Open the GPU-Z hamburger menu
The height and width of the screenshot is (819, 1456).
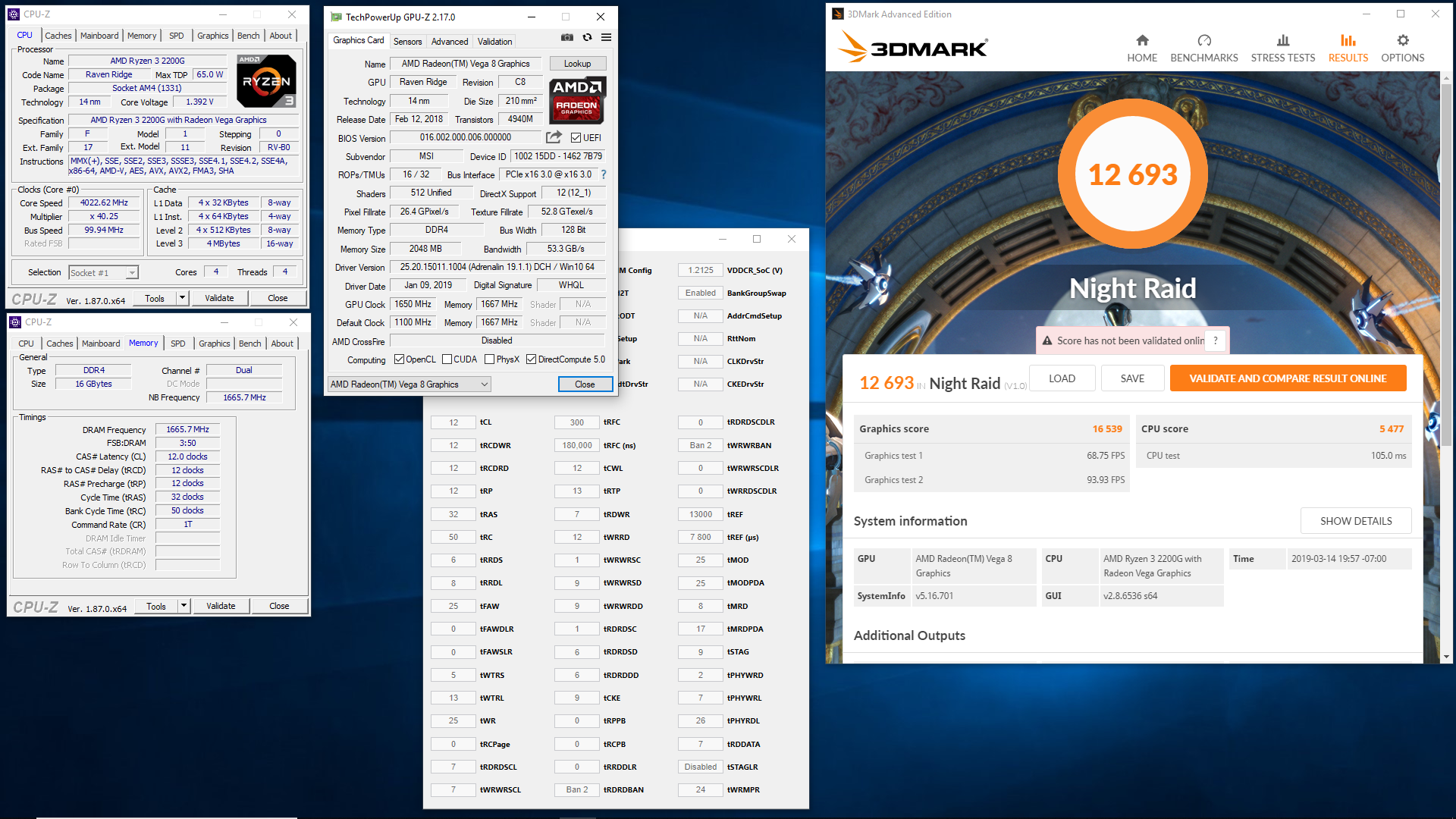(x=606, y=37)
